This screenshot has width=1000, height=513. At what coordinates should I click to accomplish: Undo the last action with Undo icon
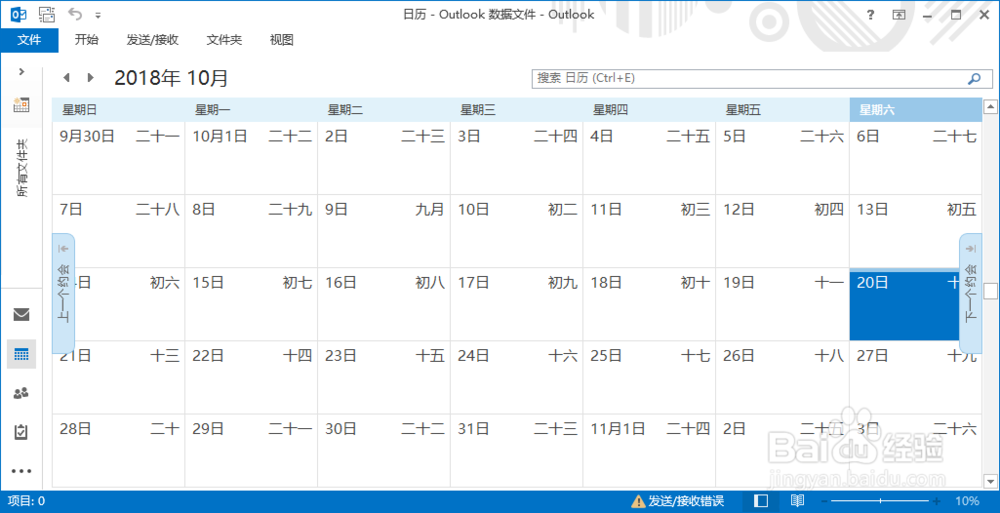pos(75,14)
